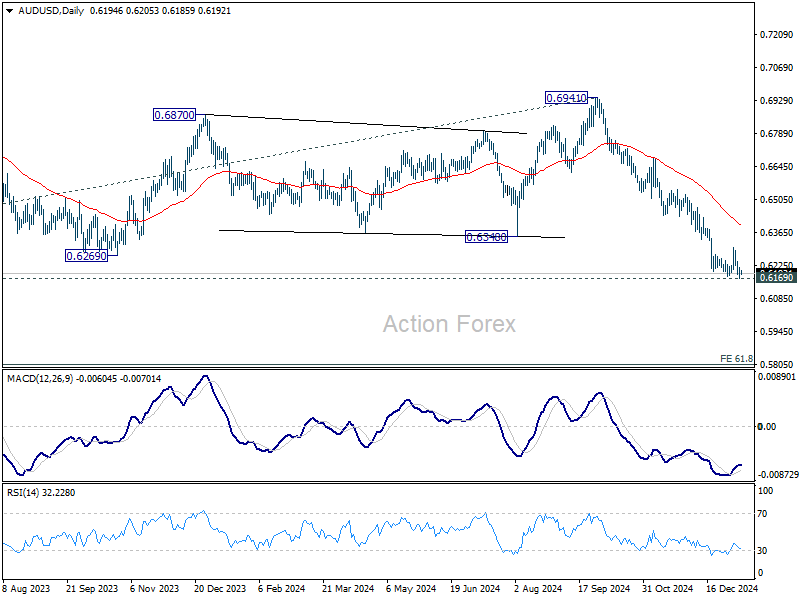
Task: Select the RSI 70 level label
Action: [762, 514]
